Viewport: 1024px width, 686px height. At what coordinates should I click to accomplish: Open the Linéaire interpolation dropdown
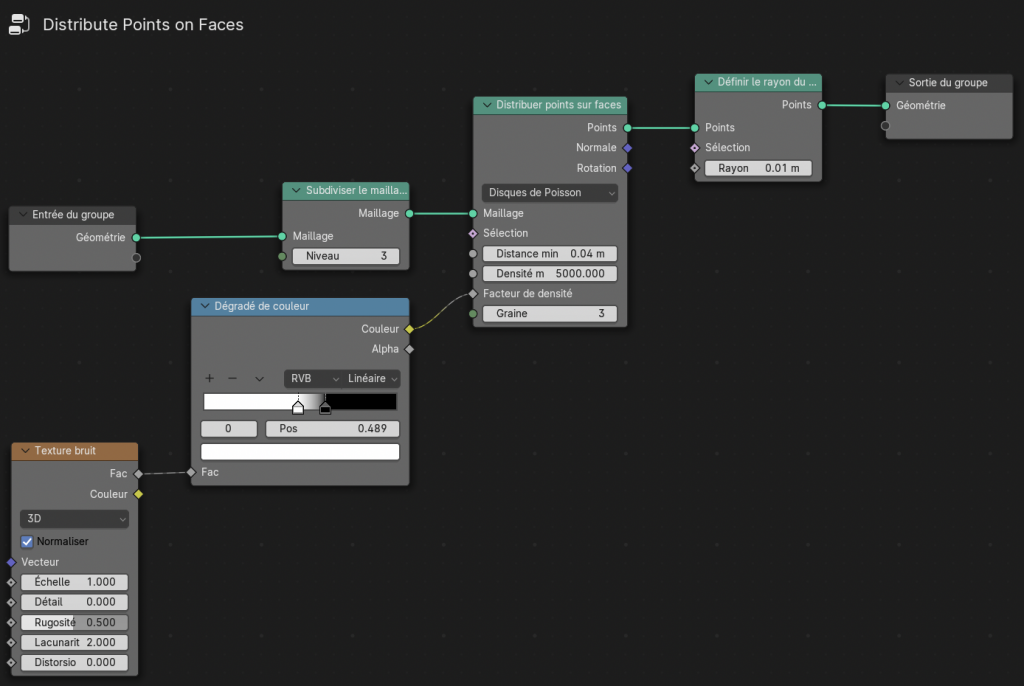[372, 379]
